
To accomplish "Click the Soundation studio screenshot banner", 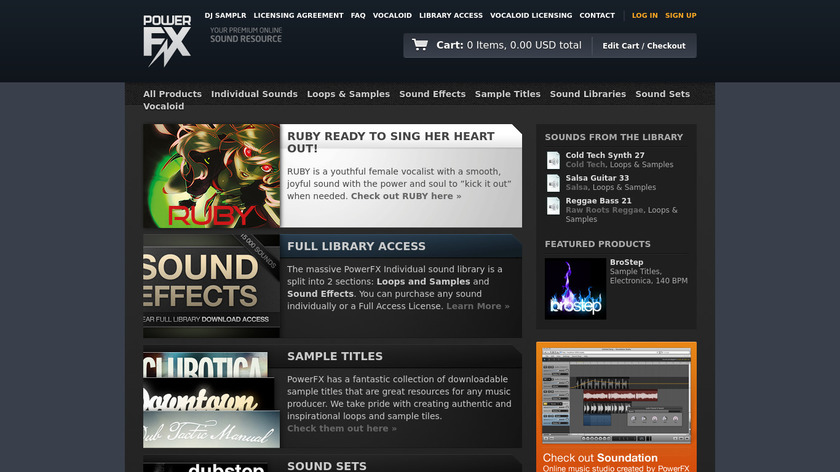I will pos(616,395).
